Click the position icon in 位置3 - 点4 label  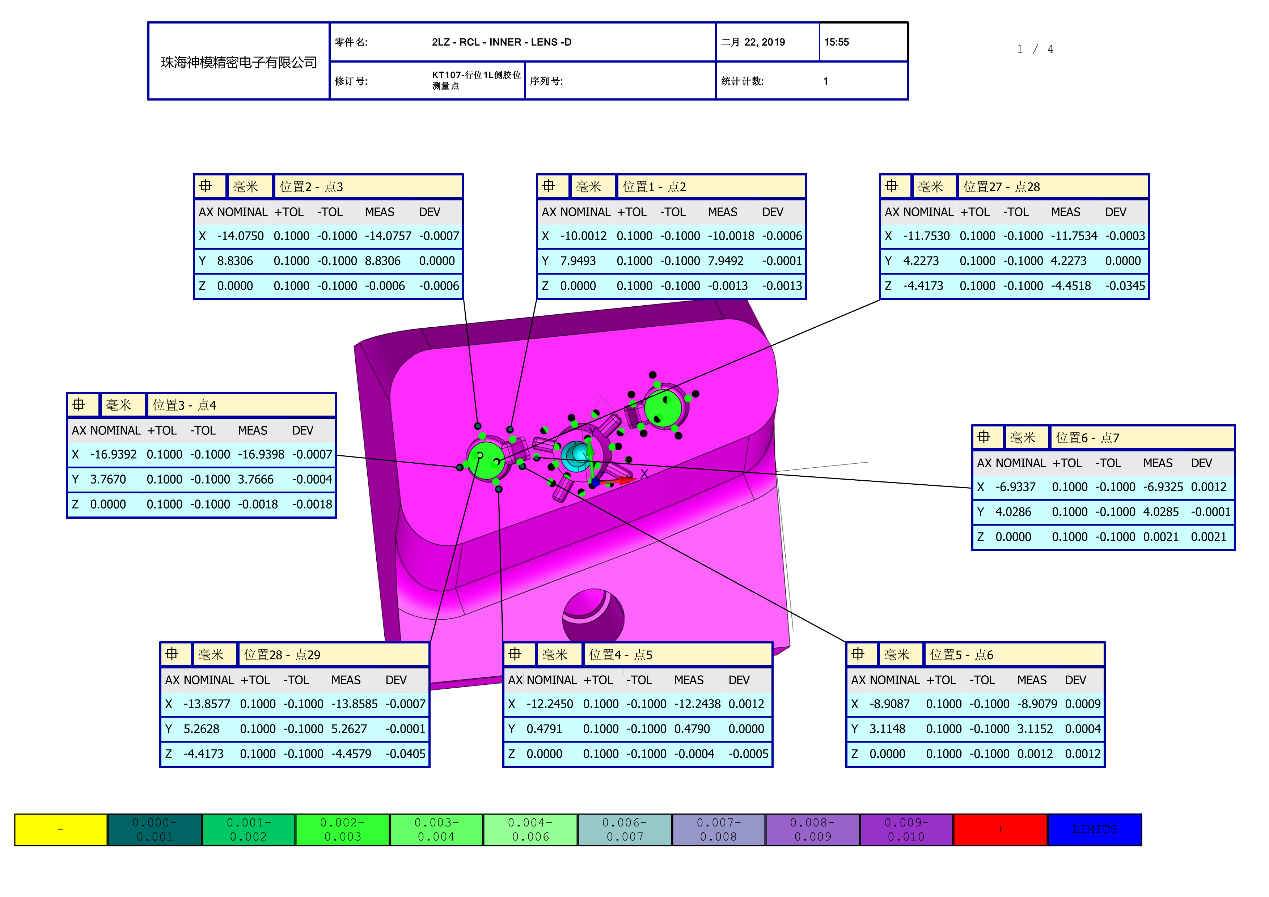pyautogui.click(x=81, y=405)
